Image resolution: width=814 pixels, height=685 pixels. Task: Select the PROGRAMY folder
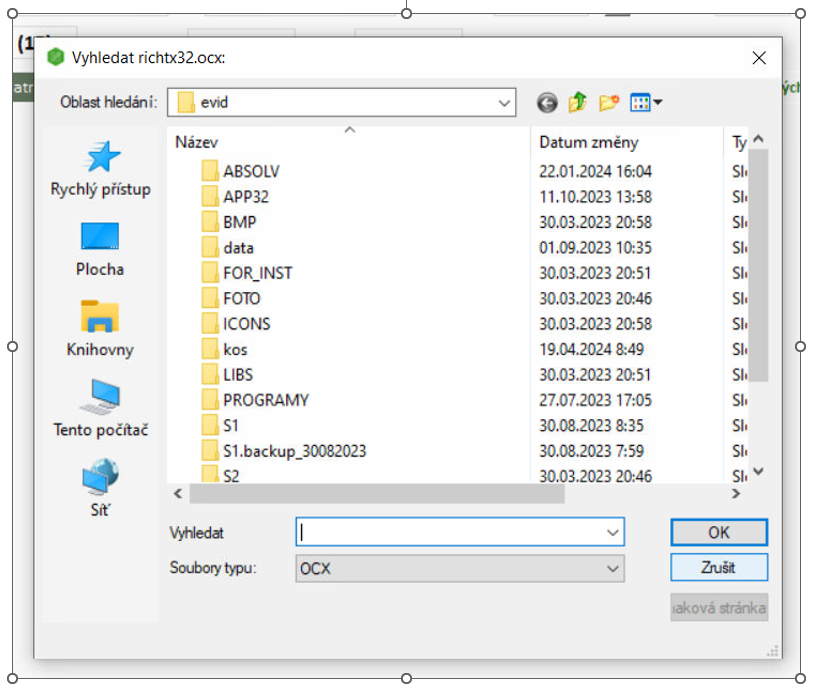click(x=265, y=400)
